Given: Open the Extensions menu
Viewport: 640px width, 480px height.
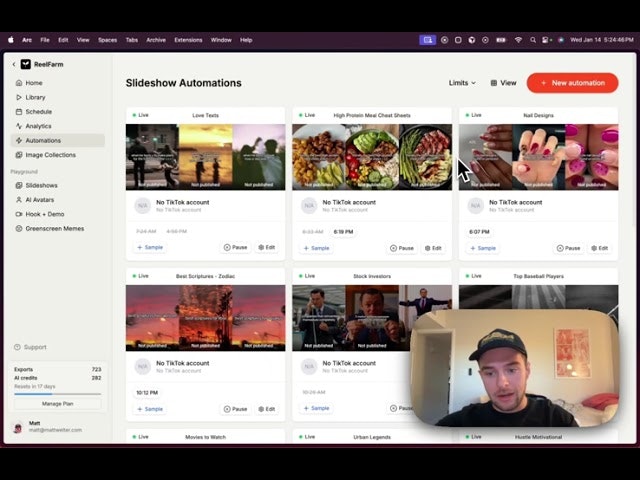Looking at the screenshot, I should [188, 40].
